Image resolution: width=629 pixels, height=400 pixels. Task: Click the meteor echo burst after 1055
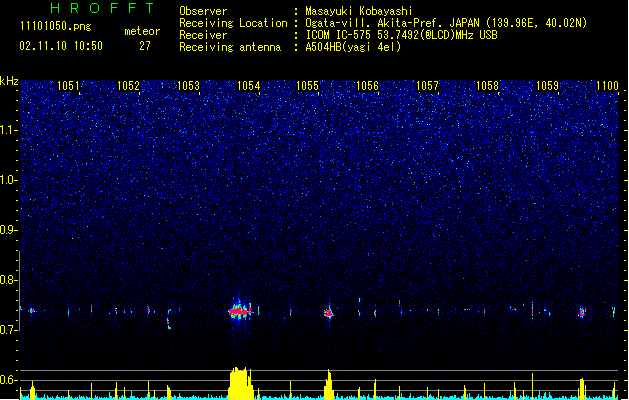tap(329, 313)
